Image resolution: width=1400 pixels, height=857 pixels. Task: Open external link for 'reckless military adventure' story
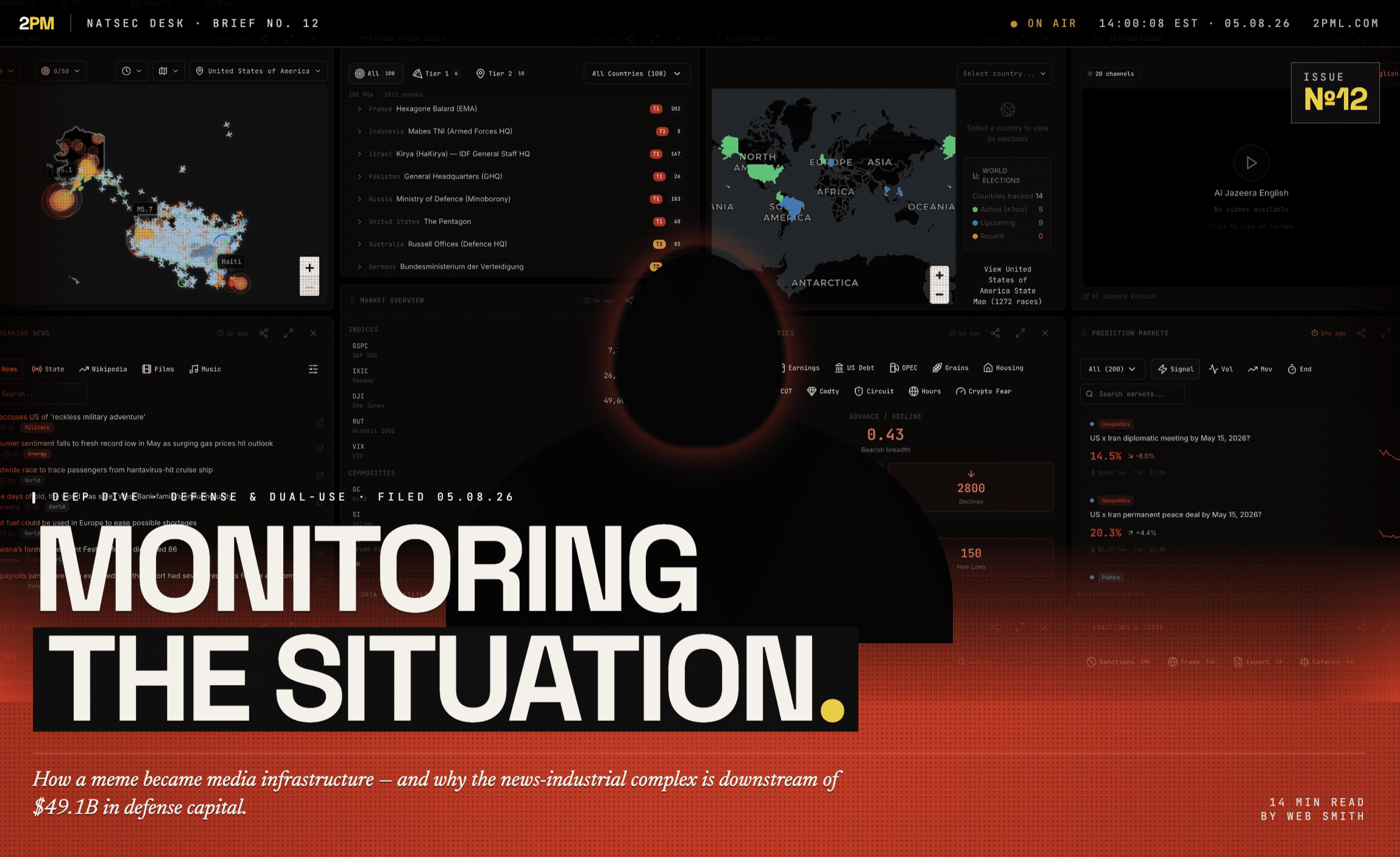click(320, 422)
